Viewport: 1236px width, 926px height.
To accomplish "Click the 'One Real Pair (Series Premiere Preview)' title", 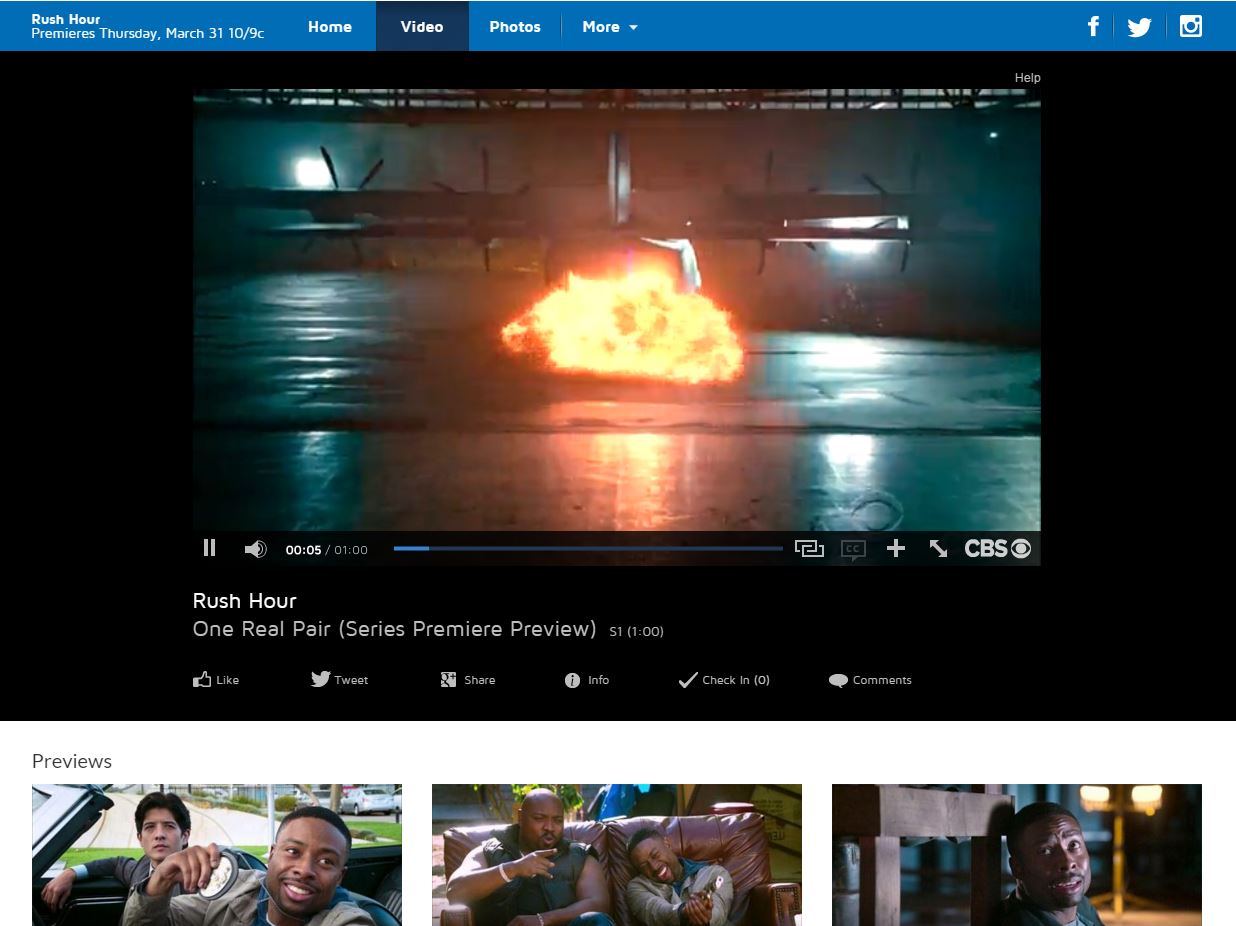I will click(x=395, y=629).
